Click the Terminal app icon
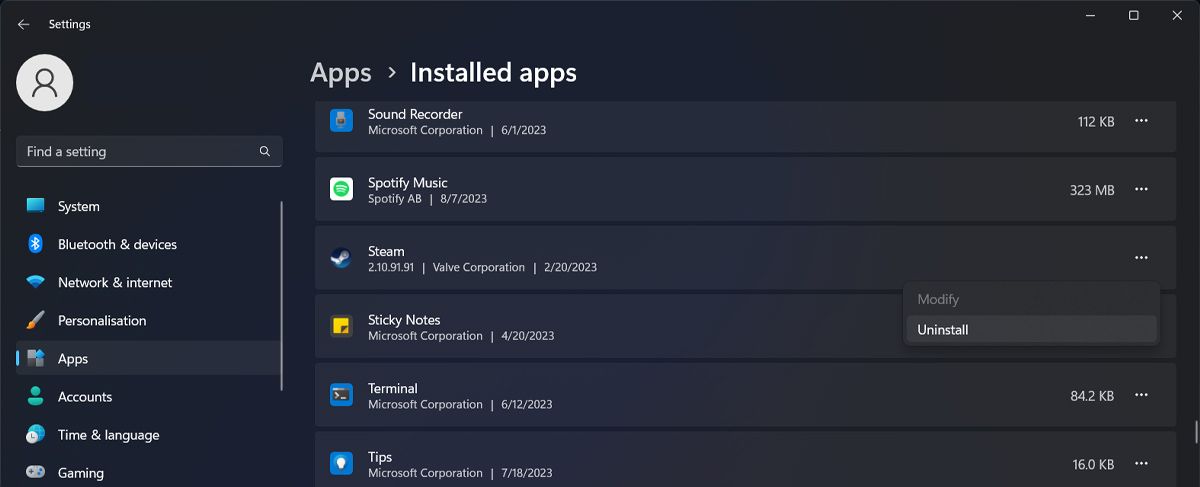This screenshot has height=487, width=1200. point(341,395)
